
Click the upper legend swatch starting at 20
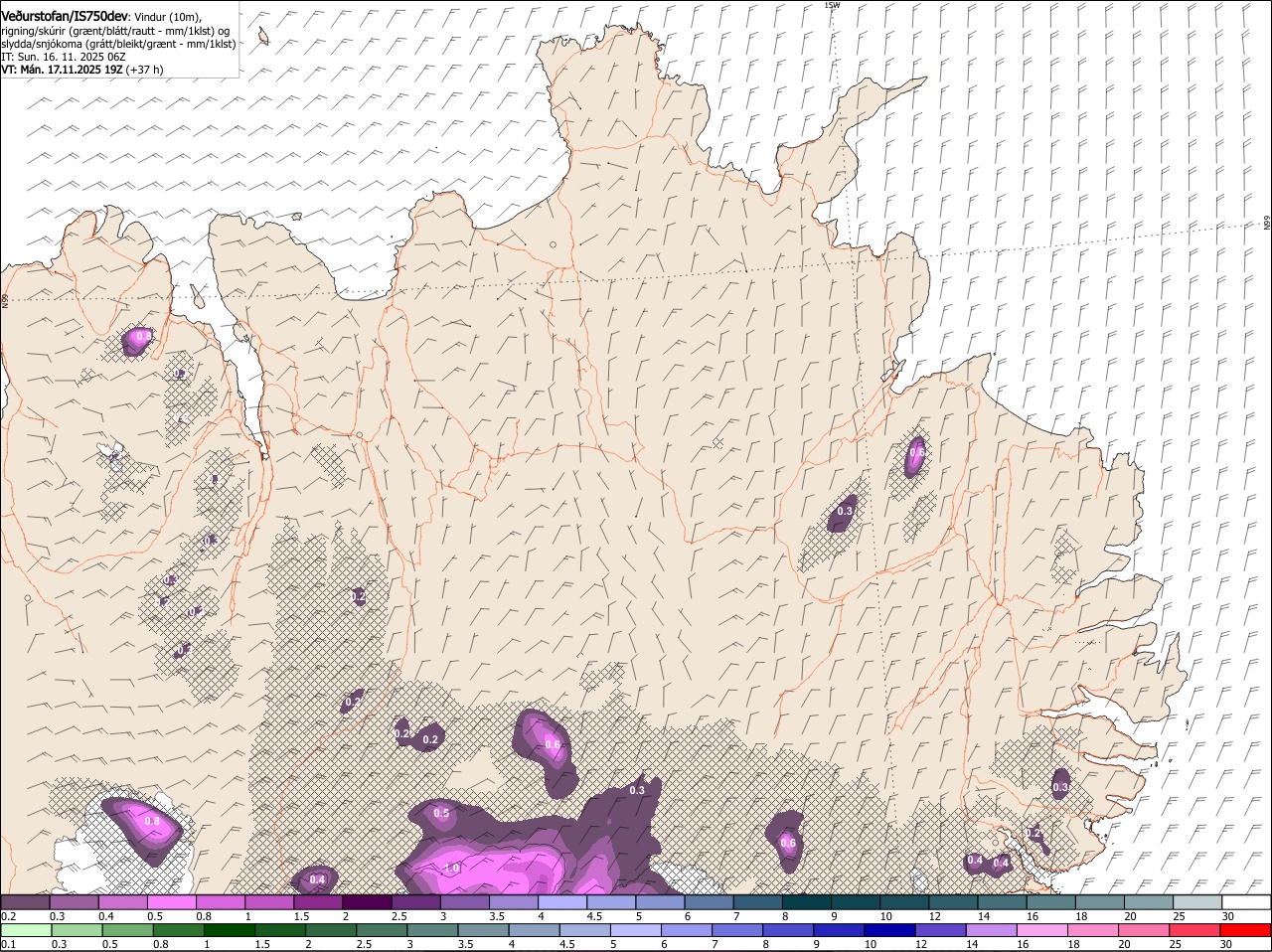tap(1150, 902)
